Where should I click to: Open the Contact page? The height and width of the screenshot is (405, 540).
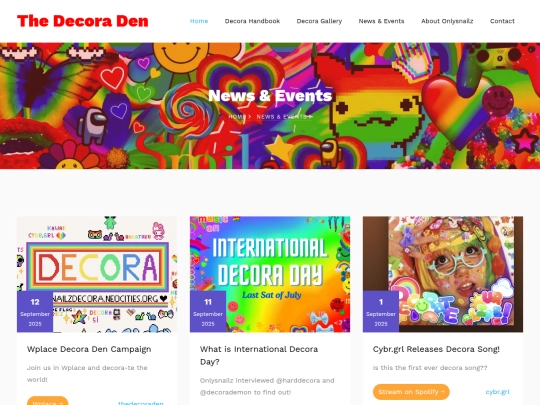coord(502,21)
